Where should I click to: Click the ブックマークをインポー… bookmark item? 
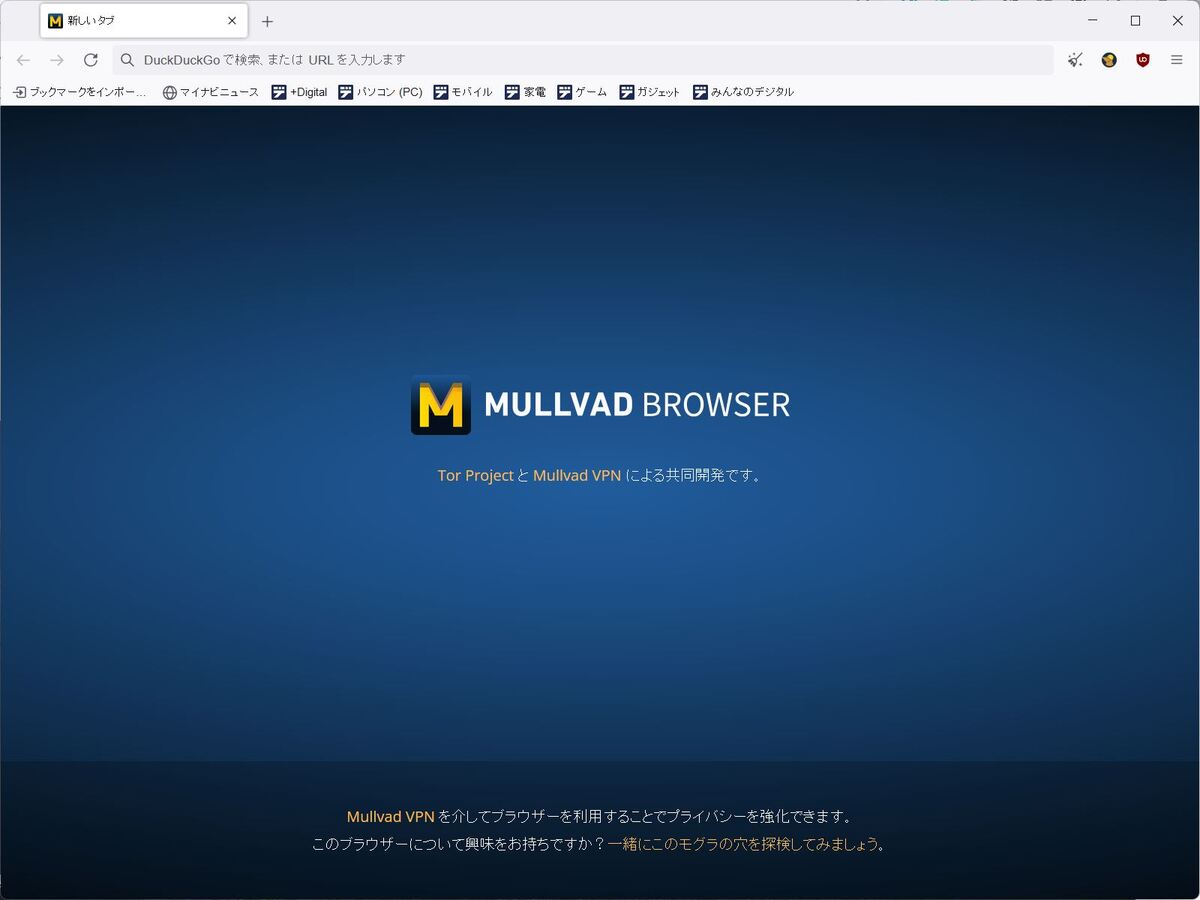pyautogui.click(x=80, y=92)
